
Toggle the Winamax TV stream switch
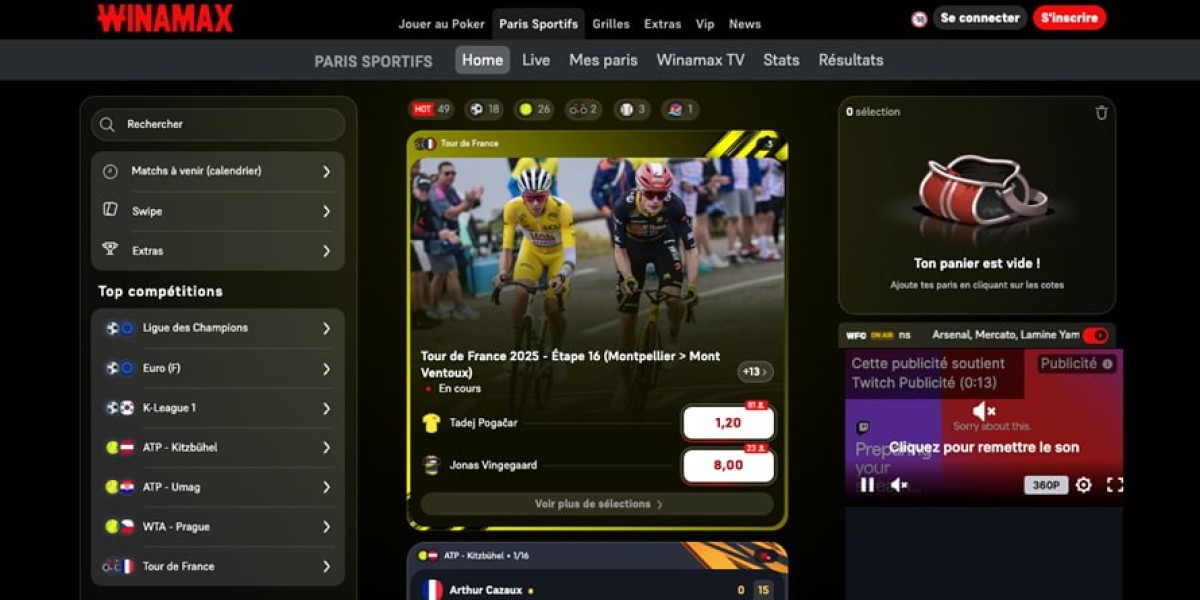[x=1095, y=335]
